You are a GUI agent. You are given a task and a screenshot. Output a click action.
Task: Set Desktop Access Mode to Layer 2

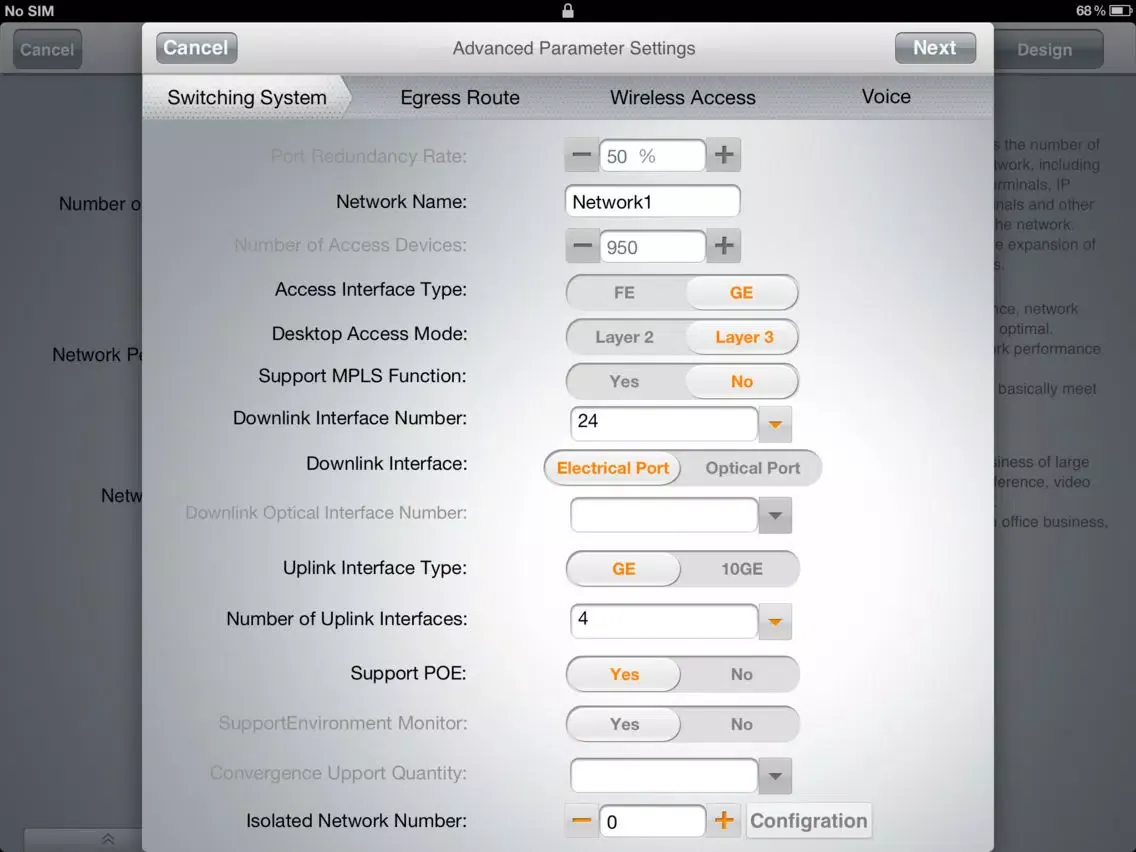(x=624, y=337)
